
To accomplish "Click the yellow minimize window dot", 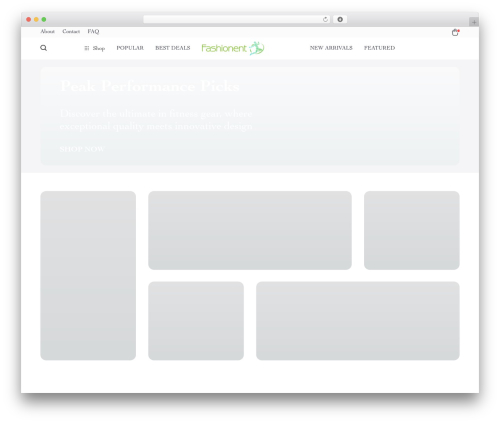I will [x=36, y=20].
